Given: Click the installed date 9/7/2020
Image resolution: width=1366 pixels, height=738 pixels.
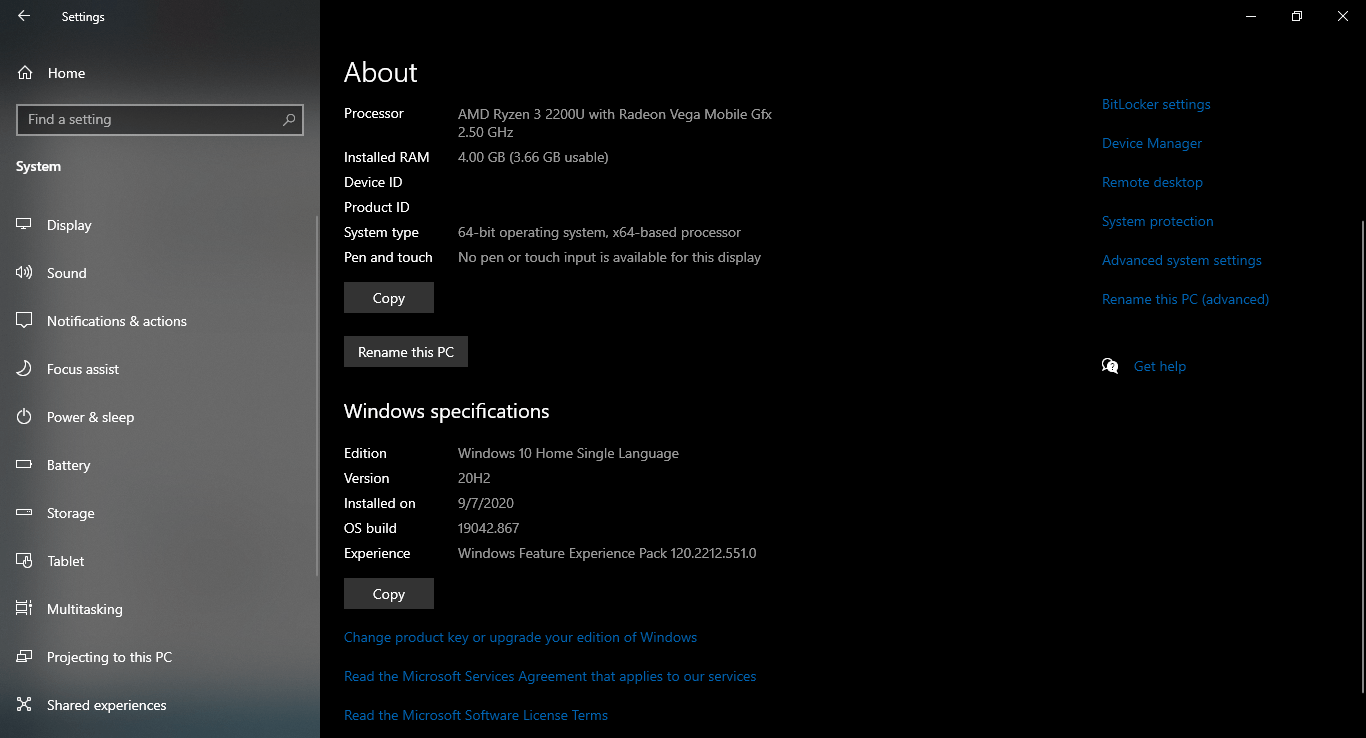Looking at the screenshot, I should 486,503.
